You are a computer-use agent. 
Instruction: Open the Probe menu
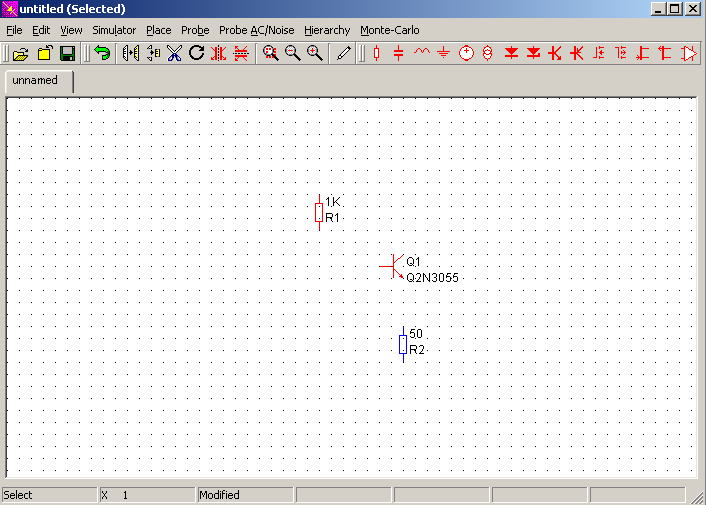[x=195, y=30]
